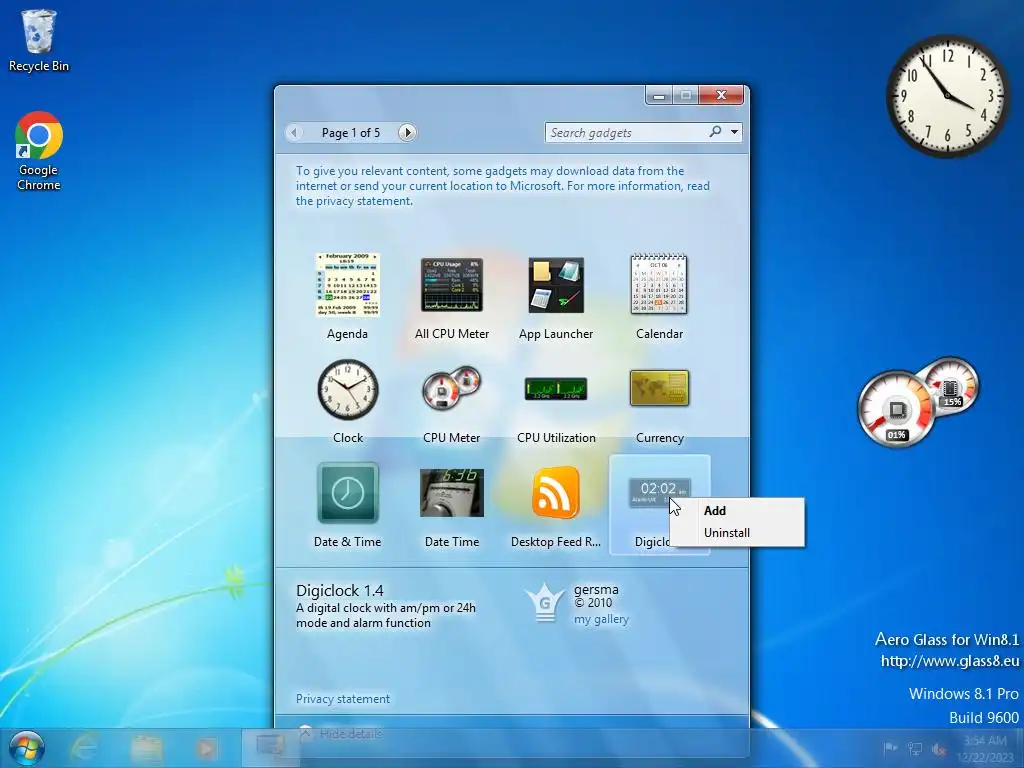Select the Clock gadget in the gallery
The width and height of the screenshot is (1024, 768).
(x=347, y=389)
